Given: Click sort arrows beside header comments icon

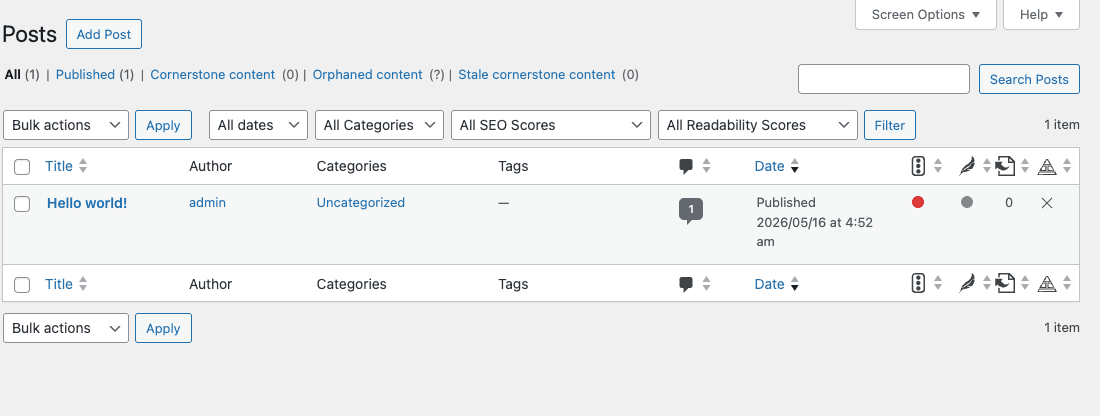Looking at the screenshot, I should pyautogui.click(x=706, y=166).
